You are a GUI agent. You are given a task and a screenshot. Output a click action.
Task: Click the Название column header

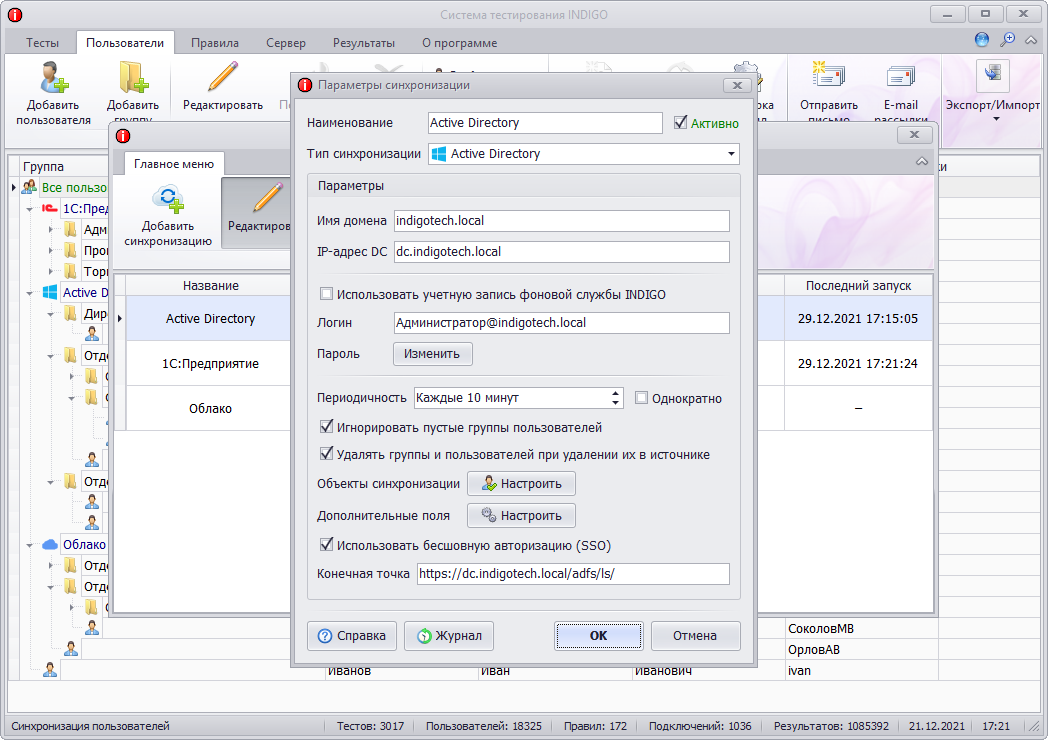coord(210,285)
